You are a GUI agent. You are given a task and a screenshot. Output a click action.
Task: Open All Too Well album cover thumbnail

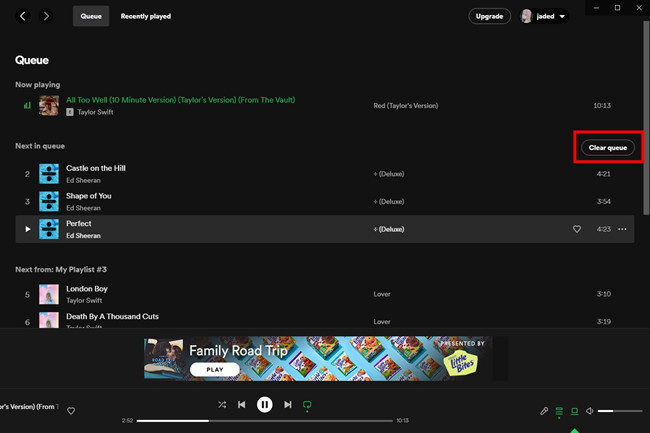coord(49,106)
